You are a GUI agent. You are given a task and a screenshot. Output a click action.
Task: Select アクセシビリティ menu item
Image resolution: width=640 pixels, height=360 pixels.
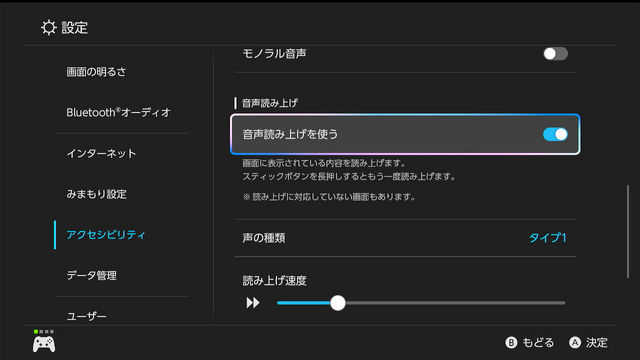coord(106,235)
